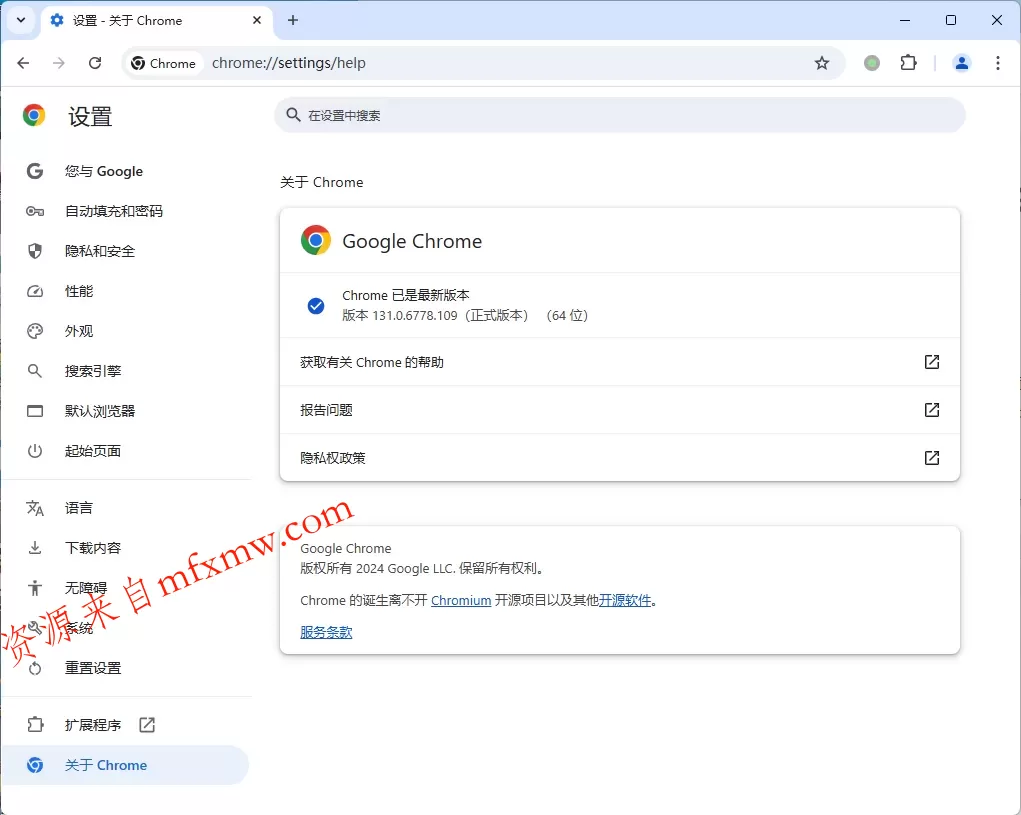Click version text '版本 131.0.6778.109'
Viewport: 1021px width, 815px height.
(x=400, y=316)
